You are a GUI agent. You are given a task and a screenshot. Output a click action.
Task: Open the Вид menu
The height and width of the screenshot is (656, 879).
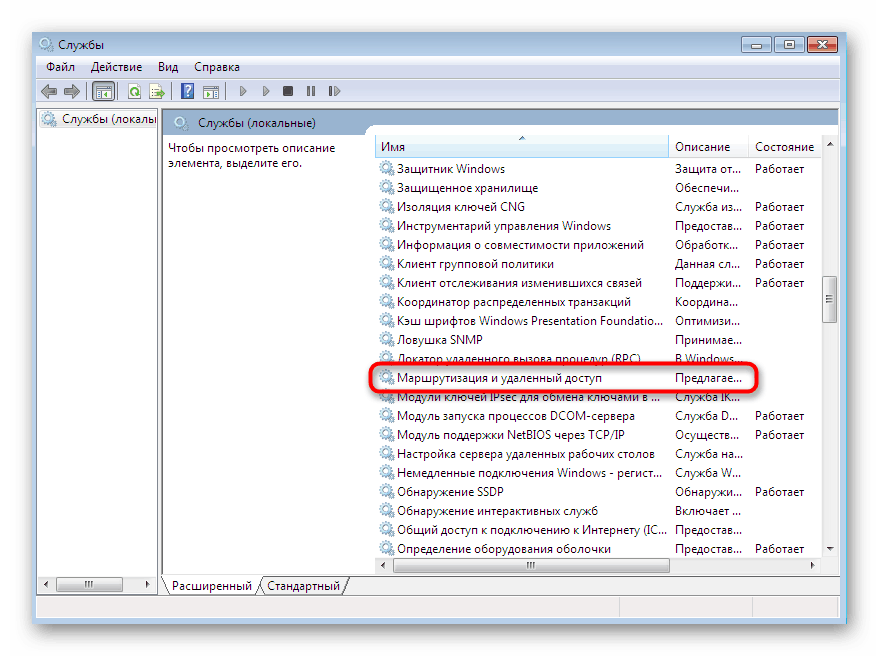168,67
